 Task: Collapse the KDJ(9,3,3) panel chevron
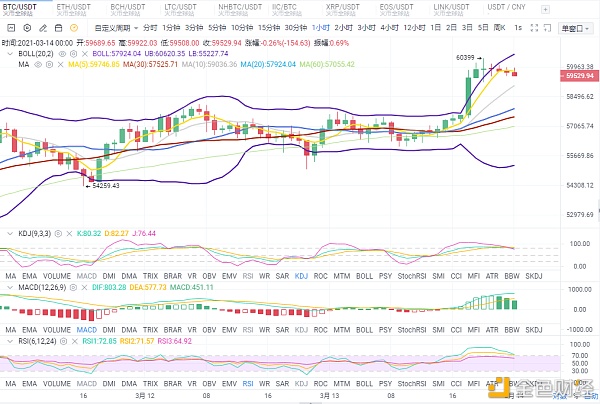click(x=10, y=233)
